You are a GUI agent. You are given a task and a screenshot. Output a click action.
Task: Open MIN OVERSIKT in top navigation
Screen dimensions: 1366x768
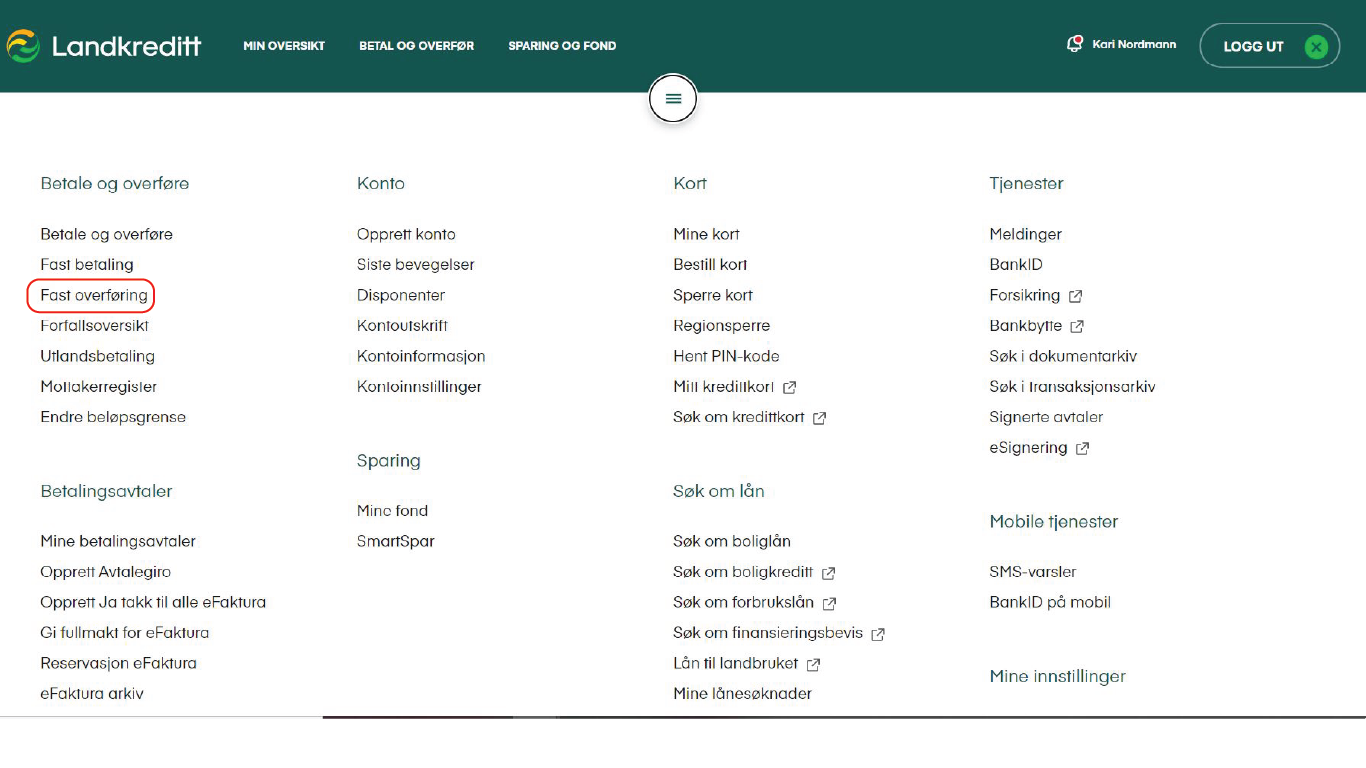coord(284,46)
